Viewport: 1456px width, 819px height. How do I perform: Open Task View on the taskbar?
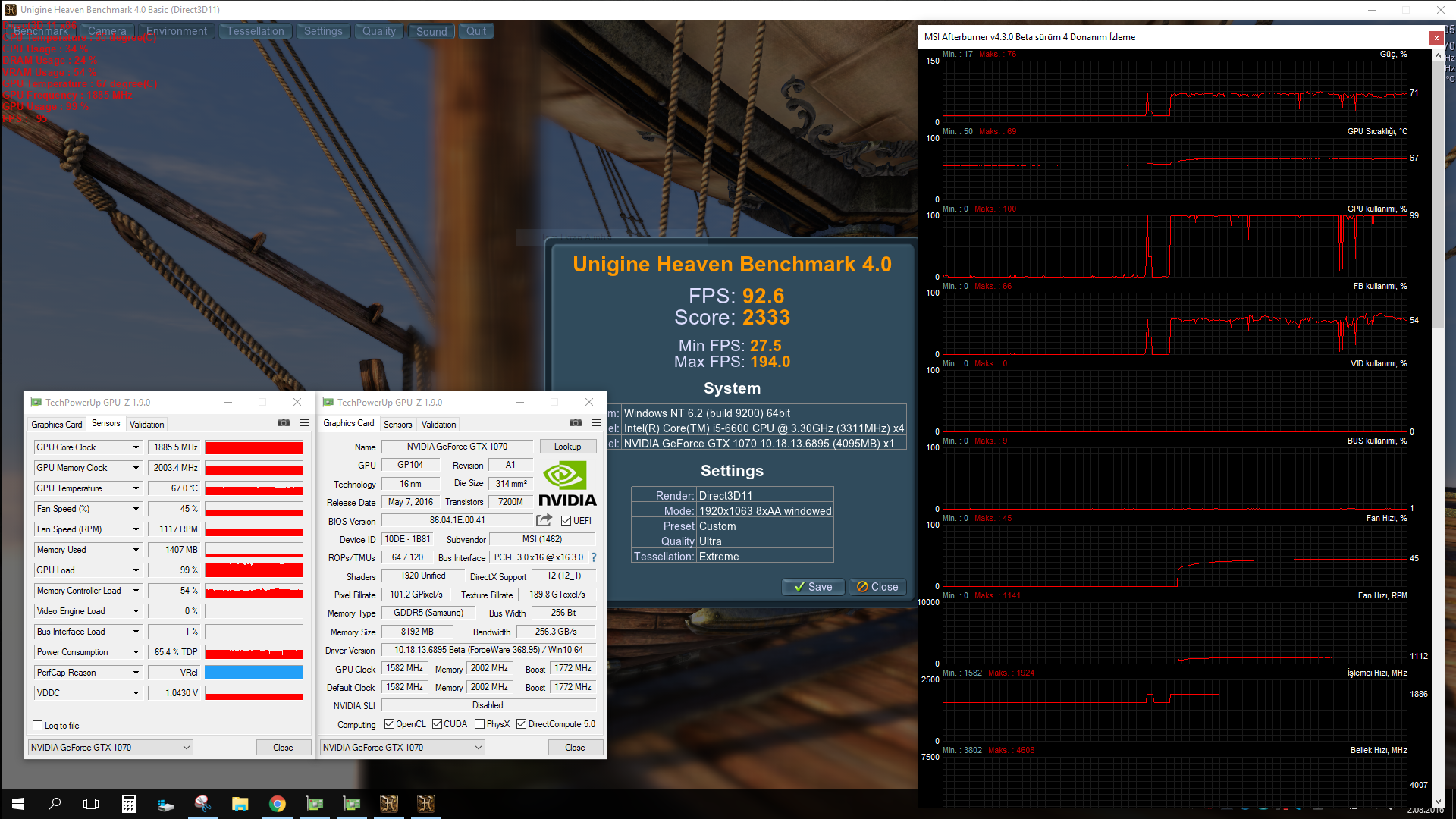91,804
